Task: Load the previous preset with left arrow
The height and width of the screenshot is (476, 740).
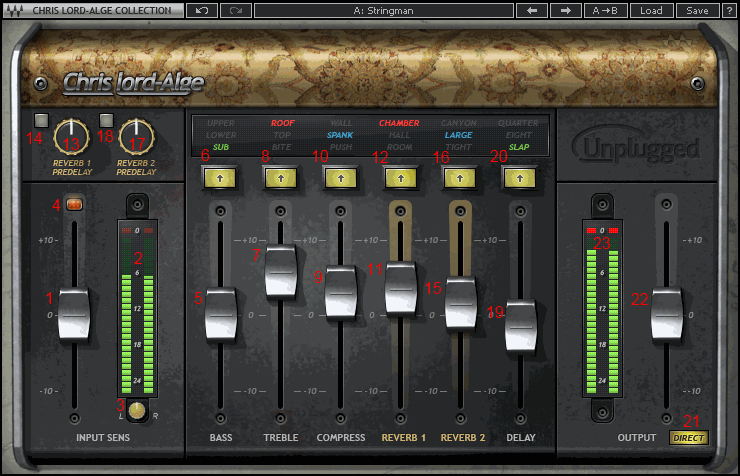Action: point(531,10)
